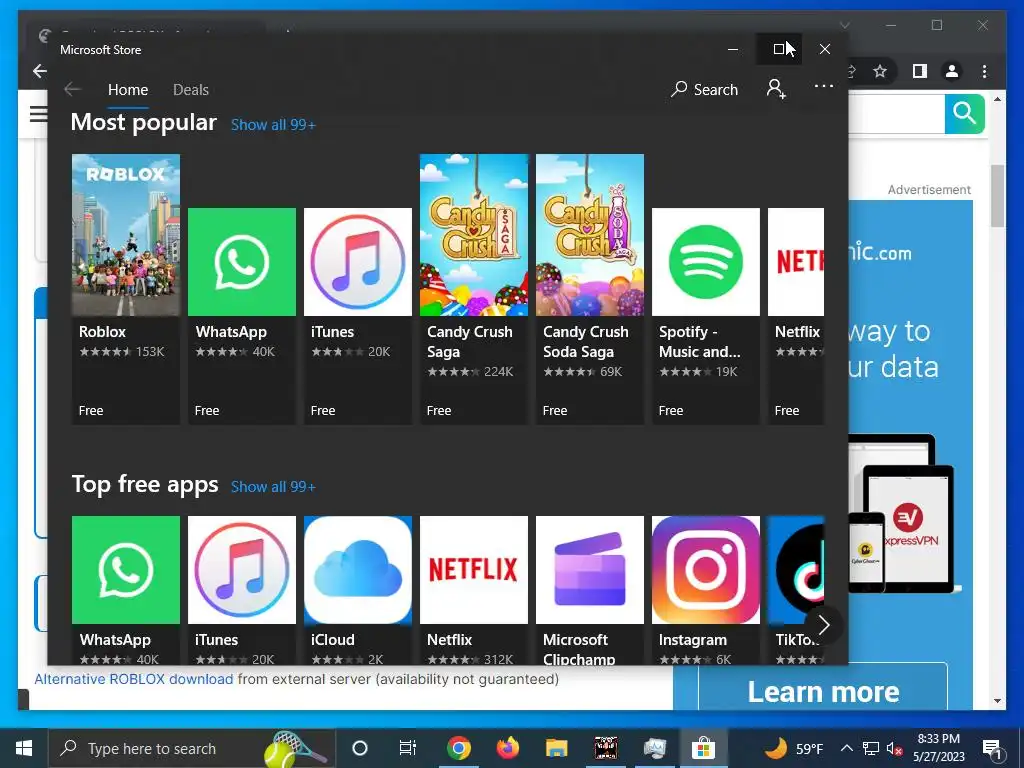Image resolution: width=1024 pixels, height=768 pixels.
Task: Toggle the Chrome side panel icon
Action: 920,71
